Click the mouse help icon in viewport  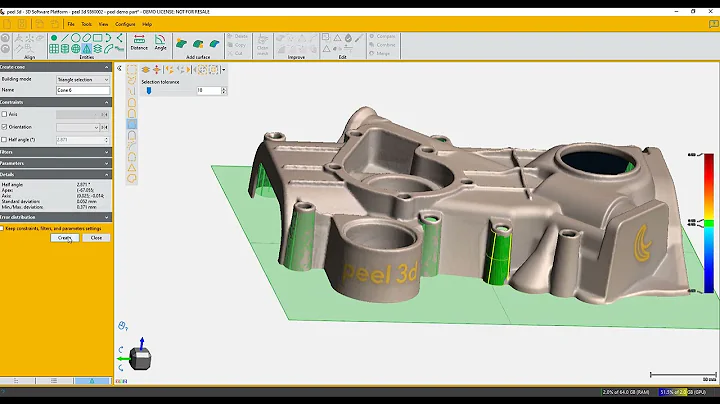(x=123, y=326)
